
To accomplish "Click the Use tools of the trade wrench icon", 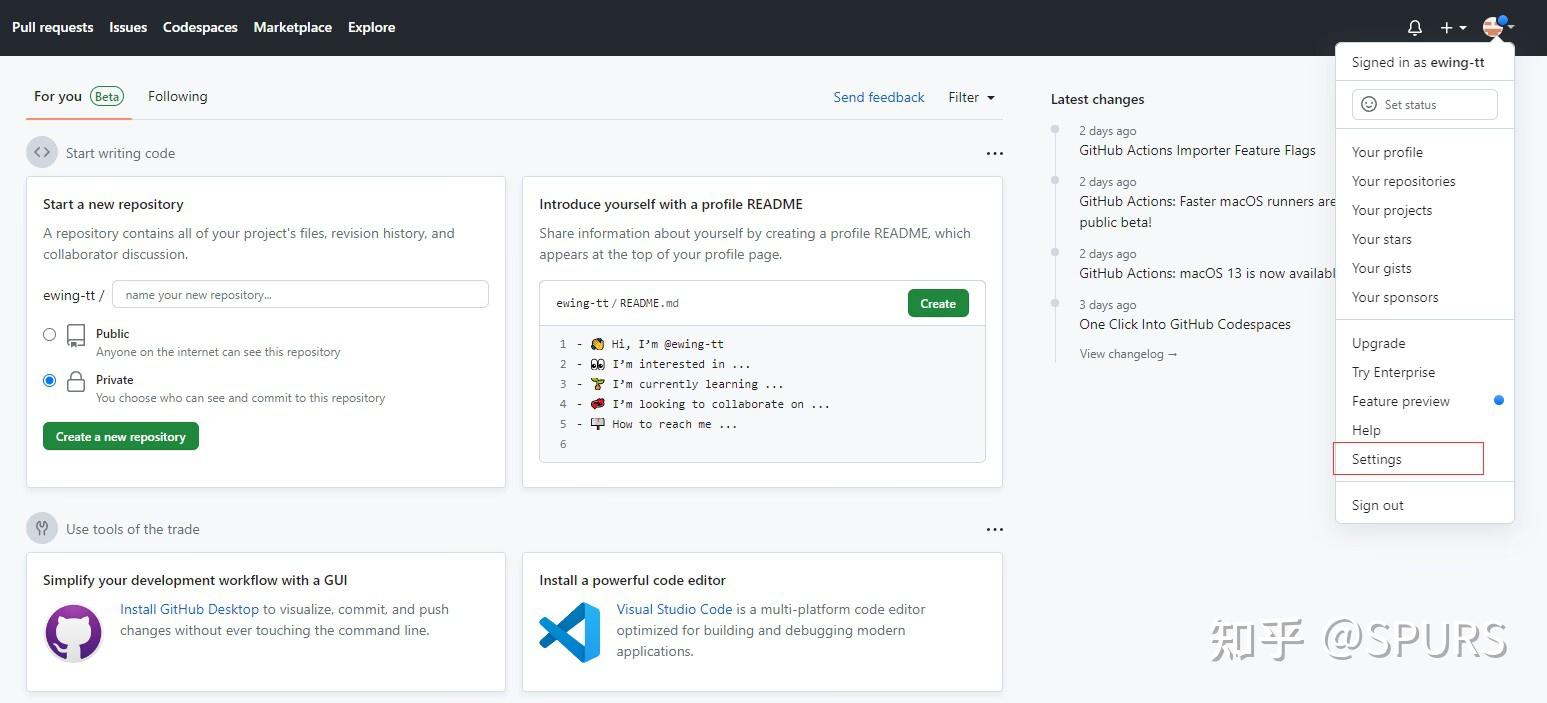I will (x=42, y=529).
